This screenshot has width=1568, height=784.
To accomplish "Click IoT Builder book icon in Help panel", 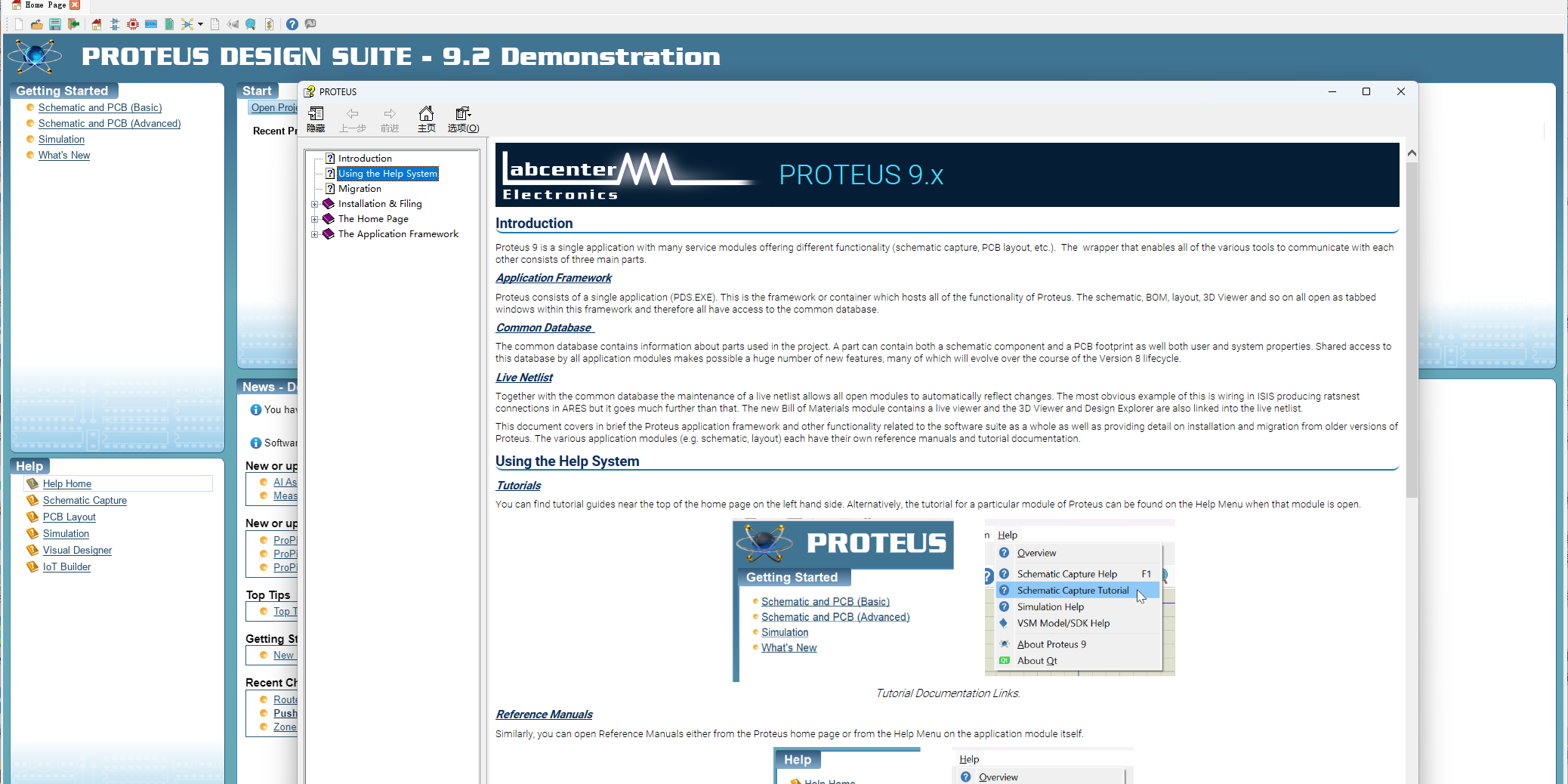I will coord(32,566).
